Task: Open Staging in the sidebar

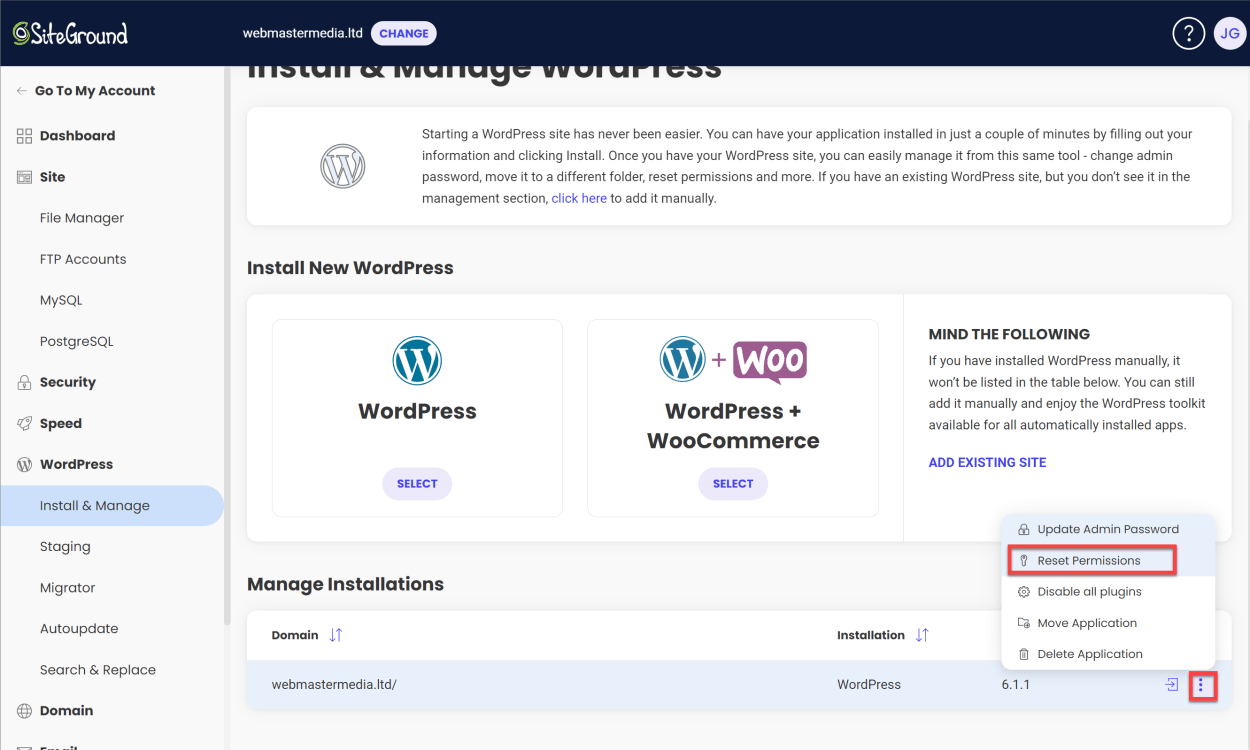Action: click(65, 547)
